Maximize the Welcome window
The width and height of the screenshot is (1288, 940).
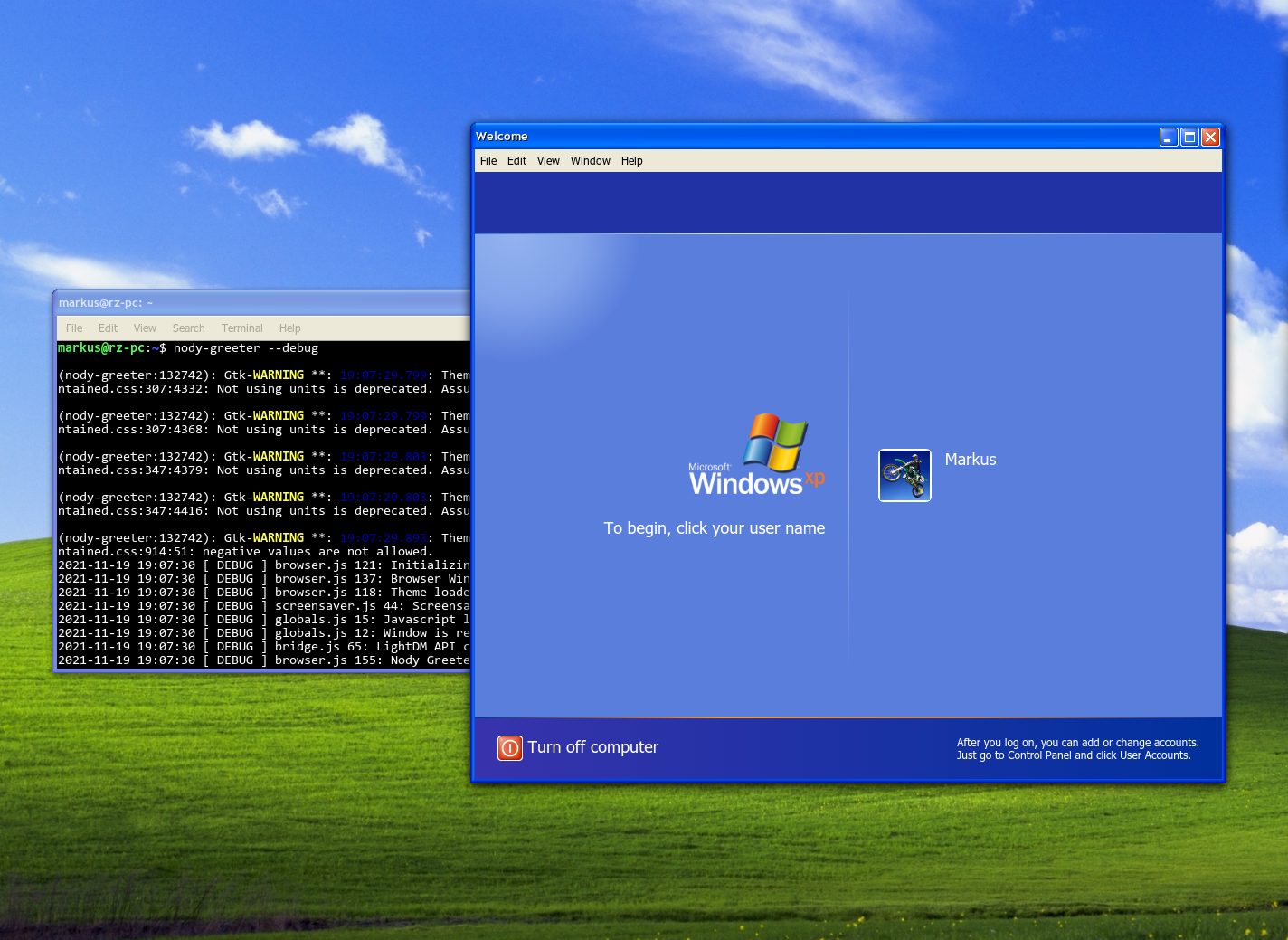[1190, 137]
